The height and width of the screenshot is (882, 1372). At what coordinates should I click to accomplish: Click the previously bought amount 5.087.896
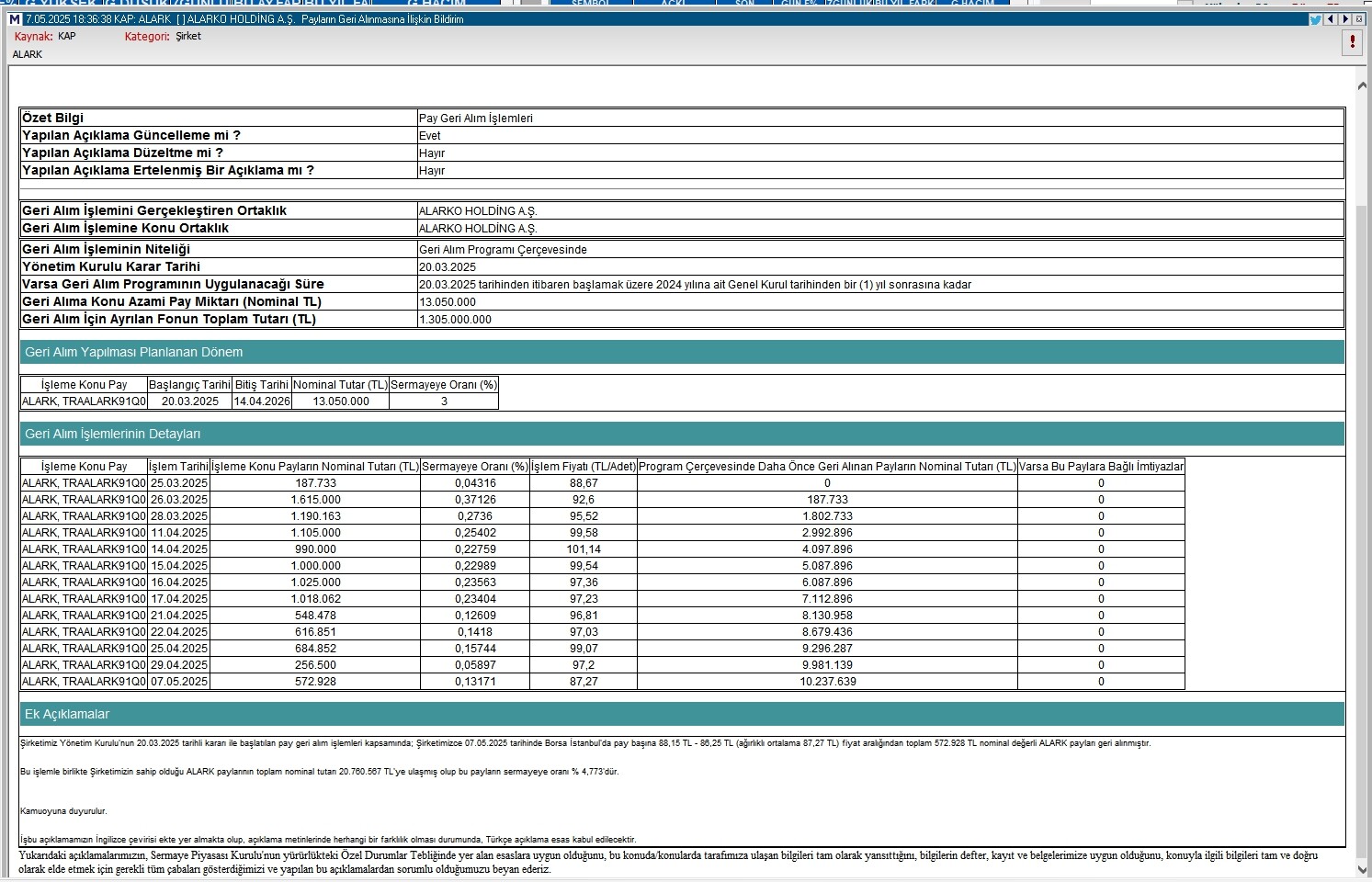pos(827,566)
